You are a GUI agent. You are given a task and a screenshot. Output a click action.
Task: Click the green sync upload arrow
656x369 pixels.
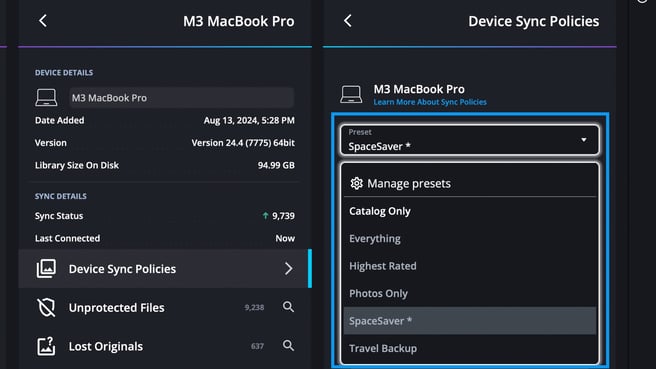[265, 215]
